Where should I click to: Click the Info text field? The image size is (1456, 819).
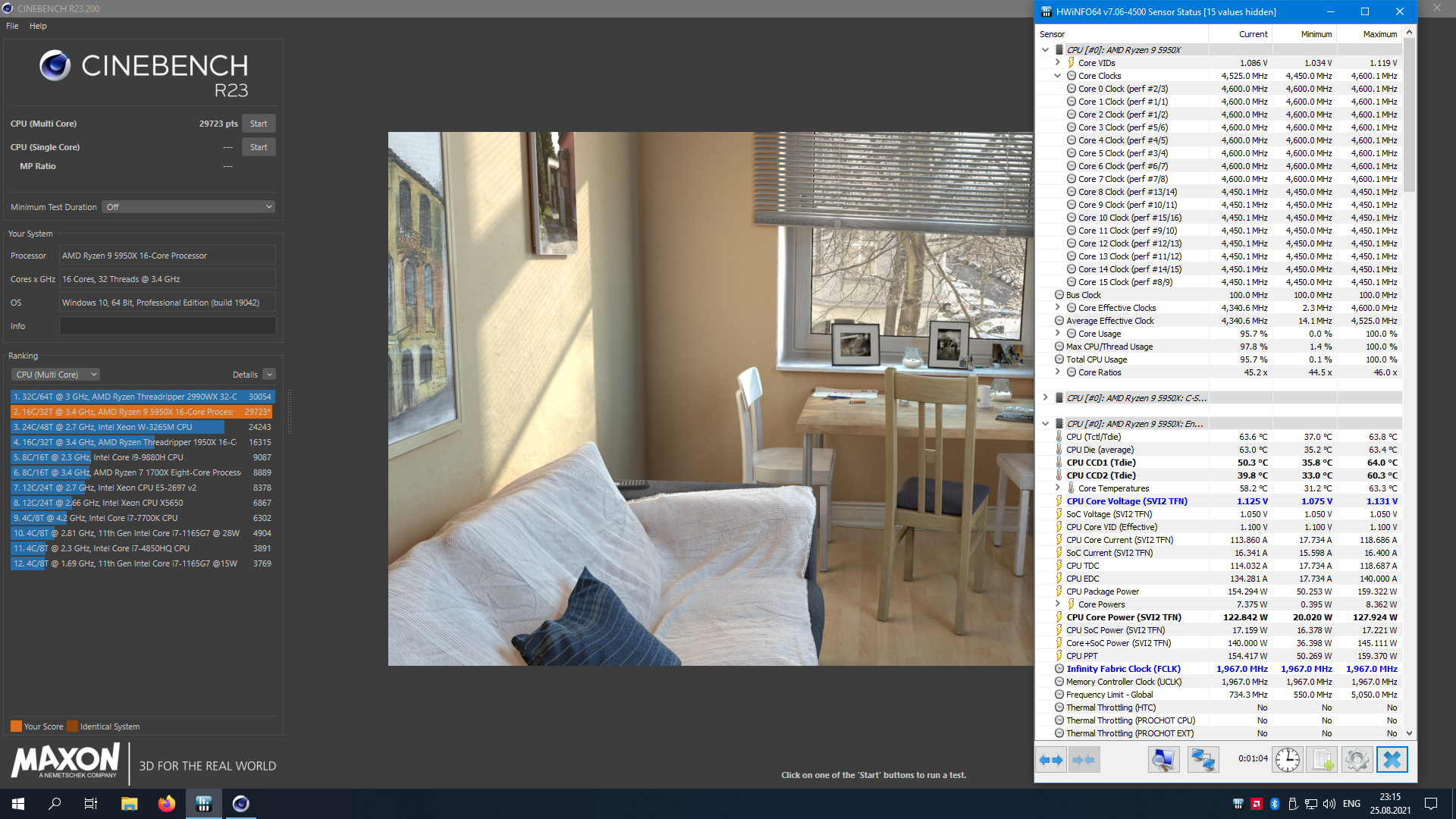[x=168, y=326]
